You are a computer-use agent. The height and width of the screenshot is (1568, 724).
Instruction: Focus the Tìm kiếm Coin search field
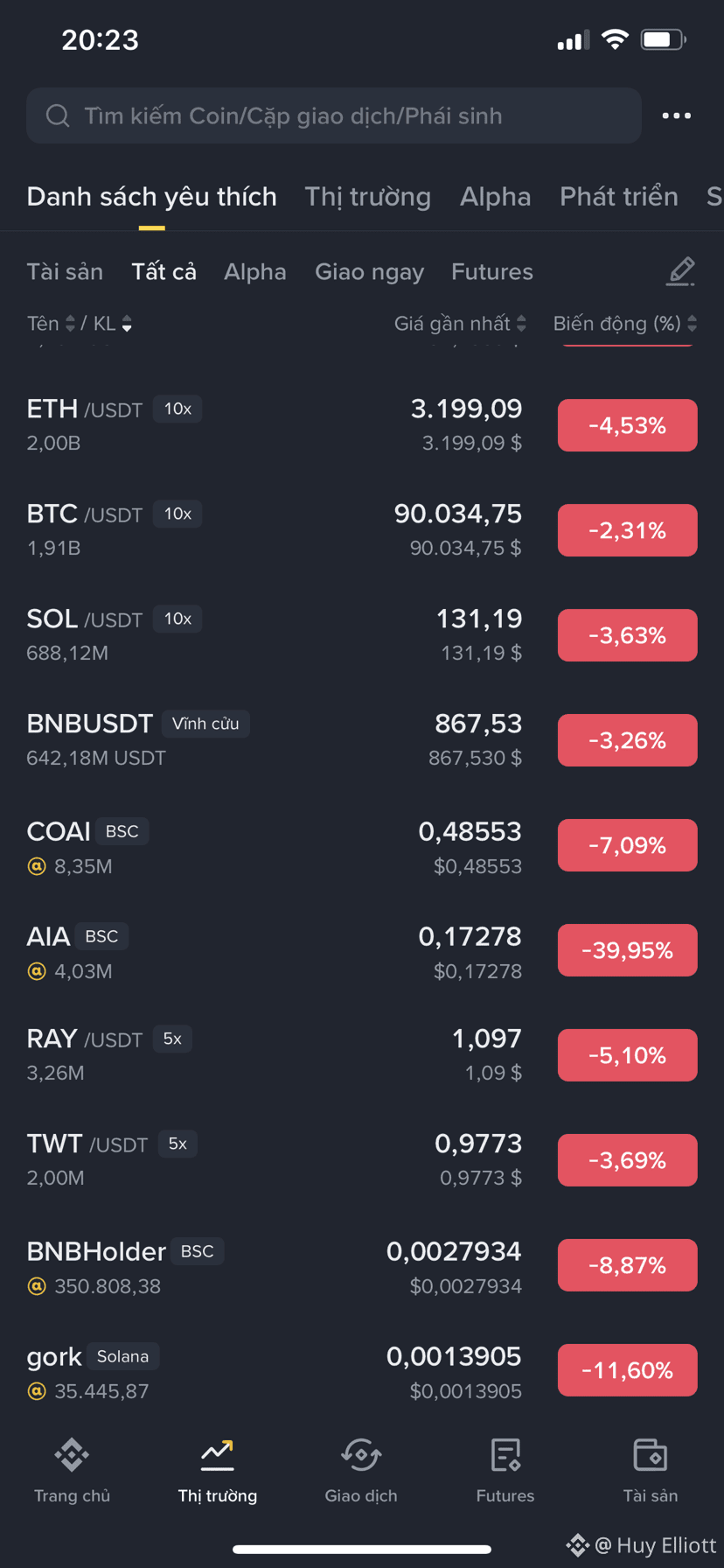(334, 115)
